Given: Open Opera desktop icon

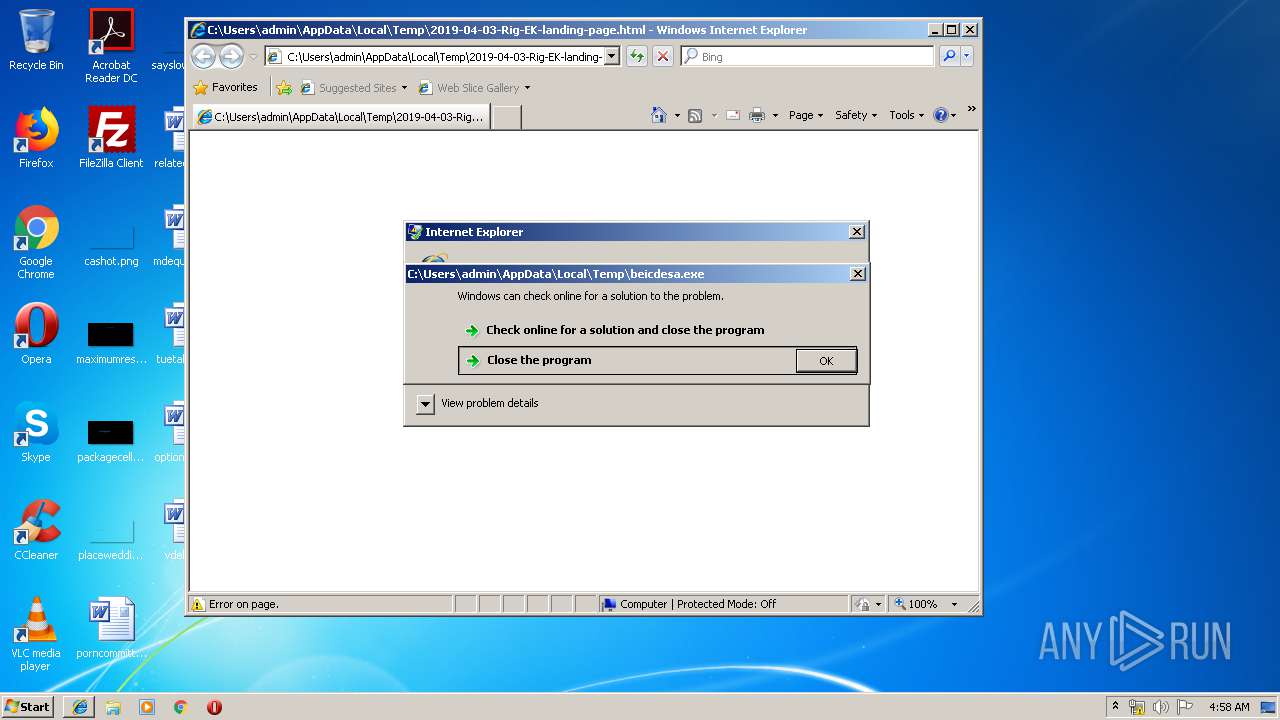Looking at the screenshot, I should point(36,334).
